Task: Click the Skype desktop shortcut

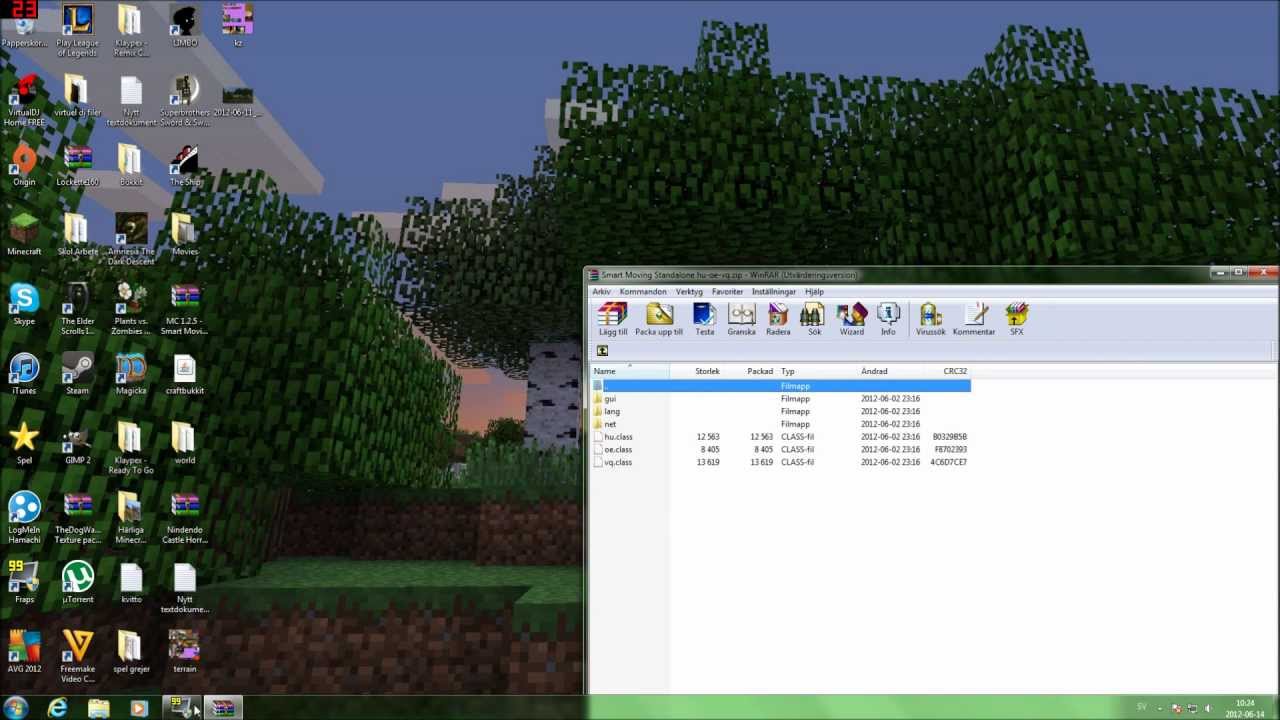Action: click(x=24, y=304)
